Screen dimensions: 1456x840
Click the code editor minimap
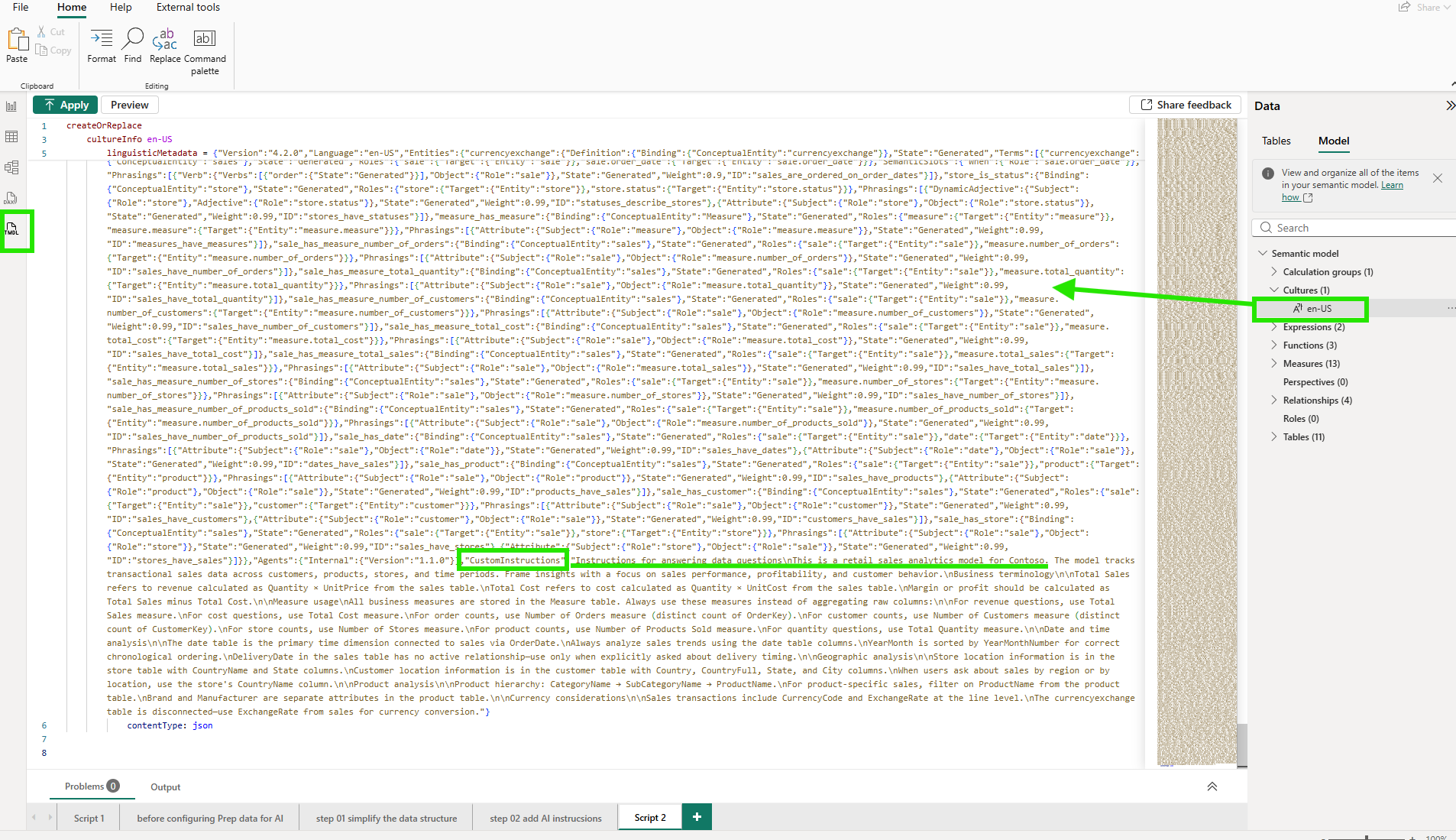(x=1196, y=441)
